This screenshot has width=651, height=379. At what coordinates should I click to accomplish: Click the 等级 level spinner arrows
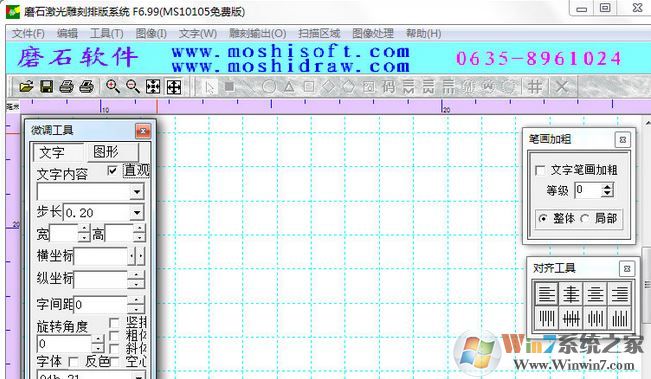point(607,190)
